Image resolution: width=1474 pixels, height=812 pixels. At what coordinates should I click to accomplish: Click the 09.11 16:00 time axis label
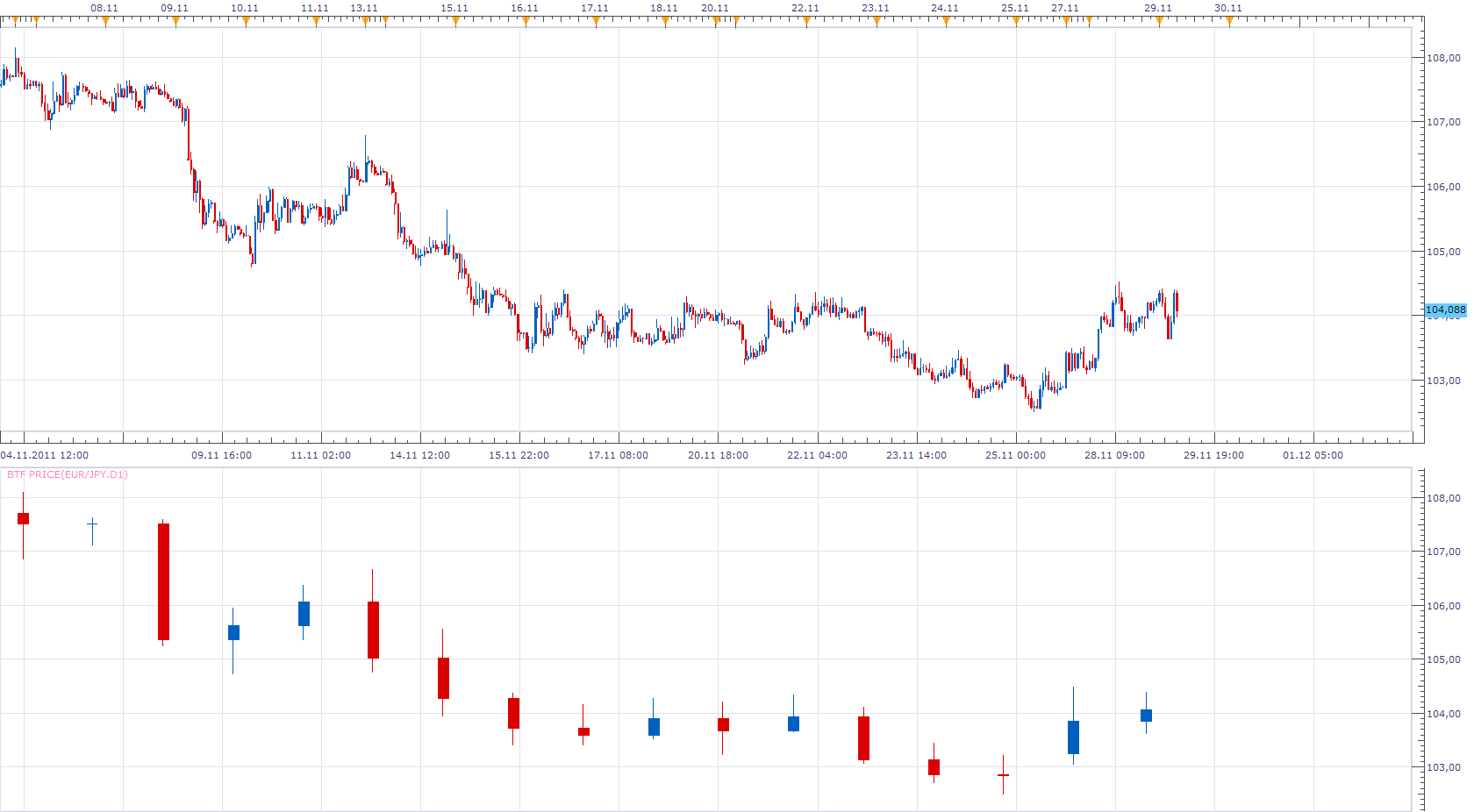pos(222,455)
